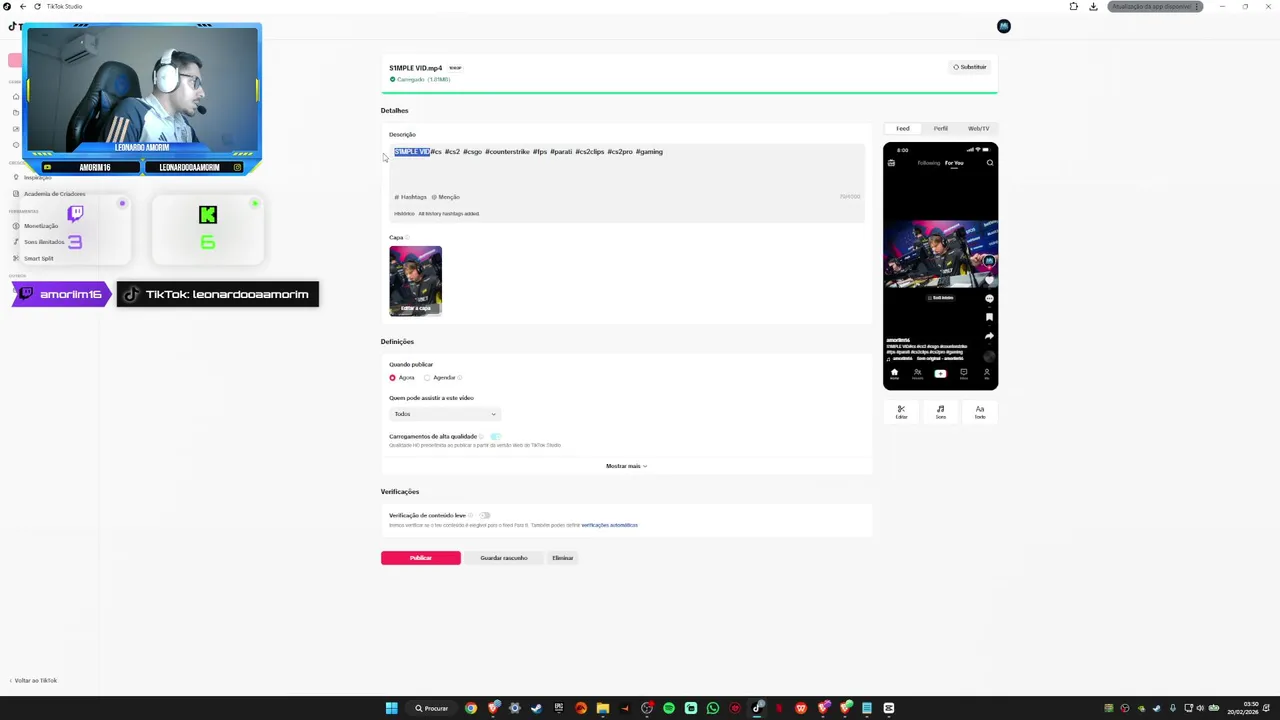This screenshot has height=720, width=1280.
Task: Click the S1MPLE VID.mp4 file name
Action: [415, 68]
